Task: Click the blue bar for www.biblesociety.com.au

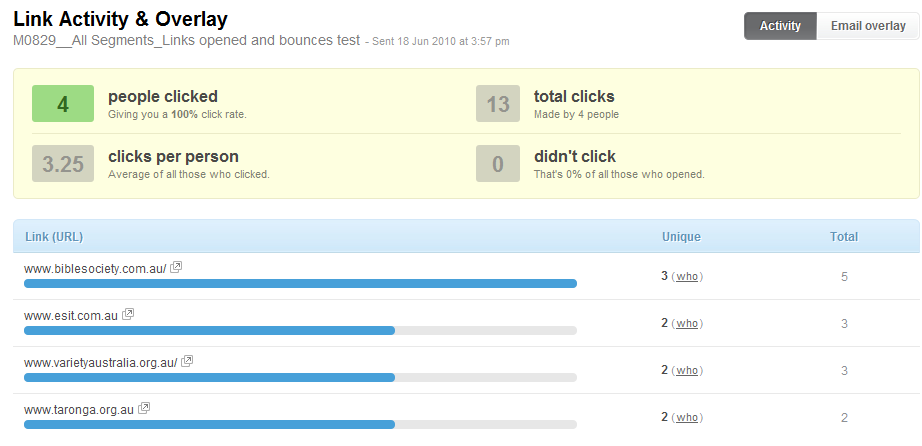Action: tap(300, 284)
